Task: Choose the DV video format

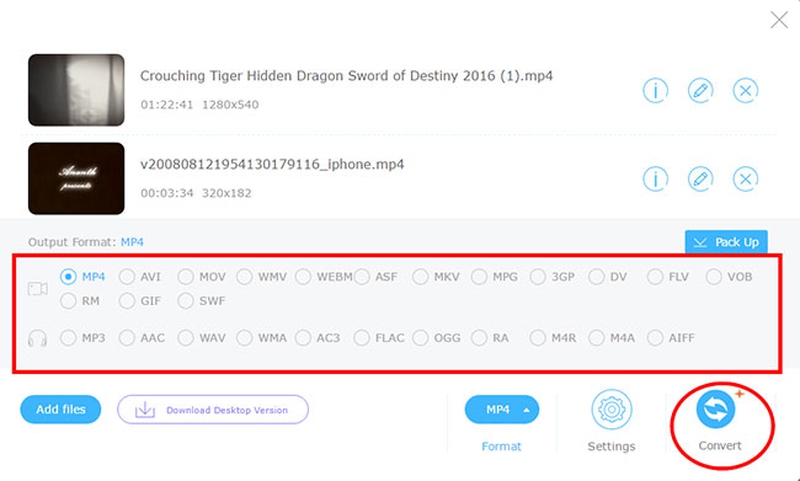Action: point(596,277)
